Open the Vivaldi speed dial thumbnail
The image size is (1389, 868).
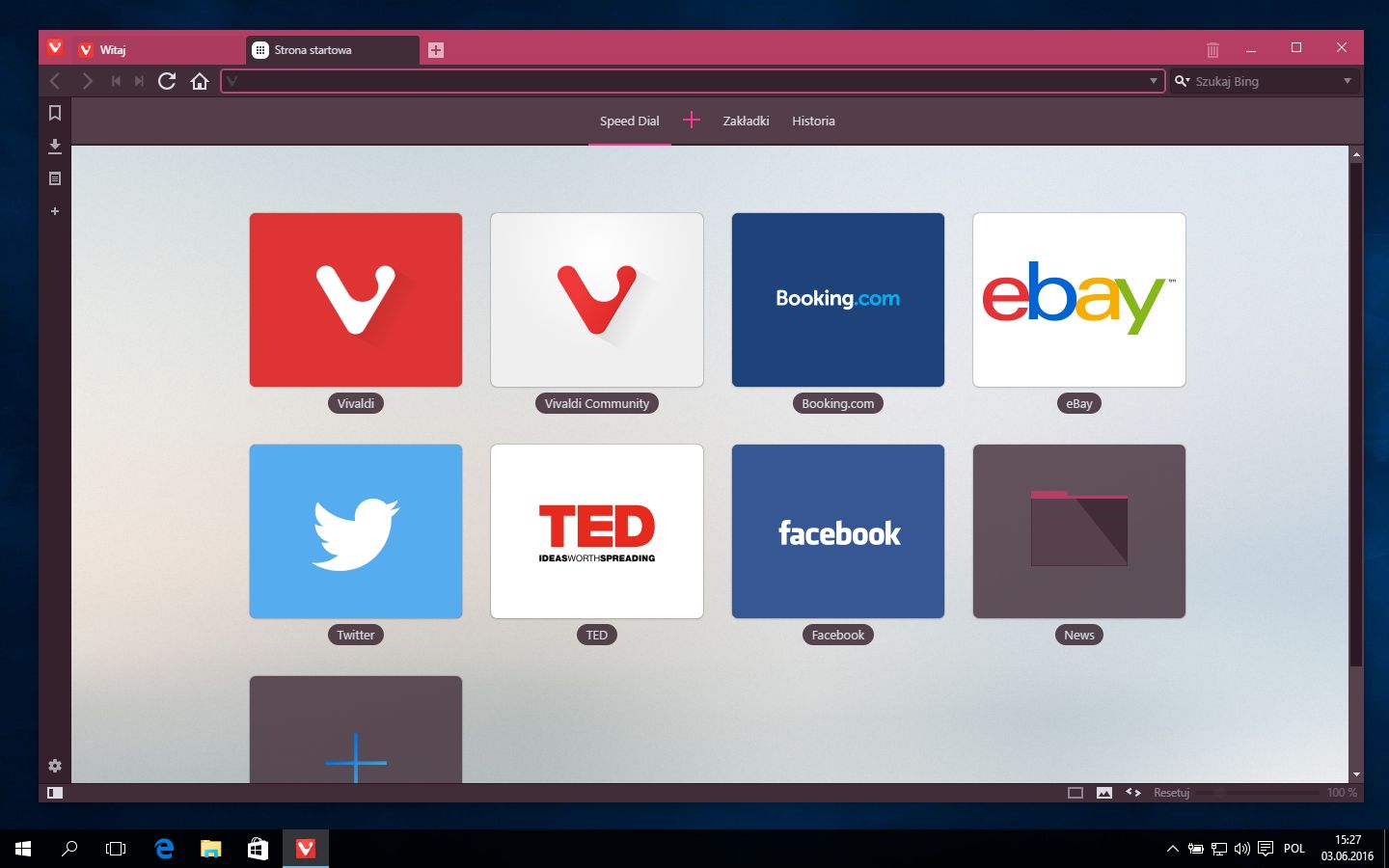[x=356, y=300]
